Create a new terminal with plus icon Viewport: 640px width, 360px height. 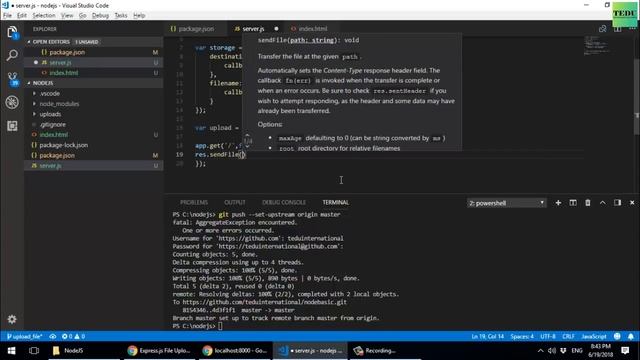pos(558,203)
